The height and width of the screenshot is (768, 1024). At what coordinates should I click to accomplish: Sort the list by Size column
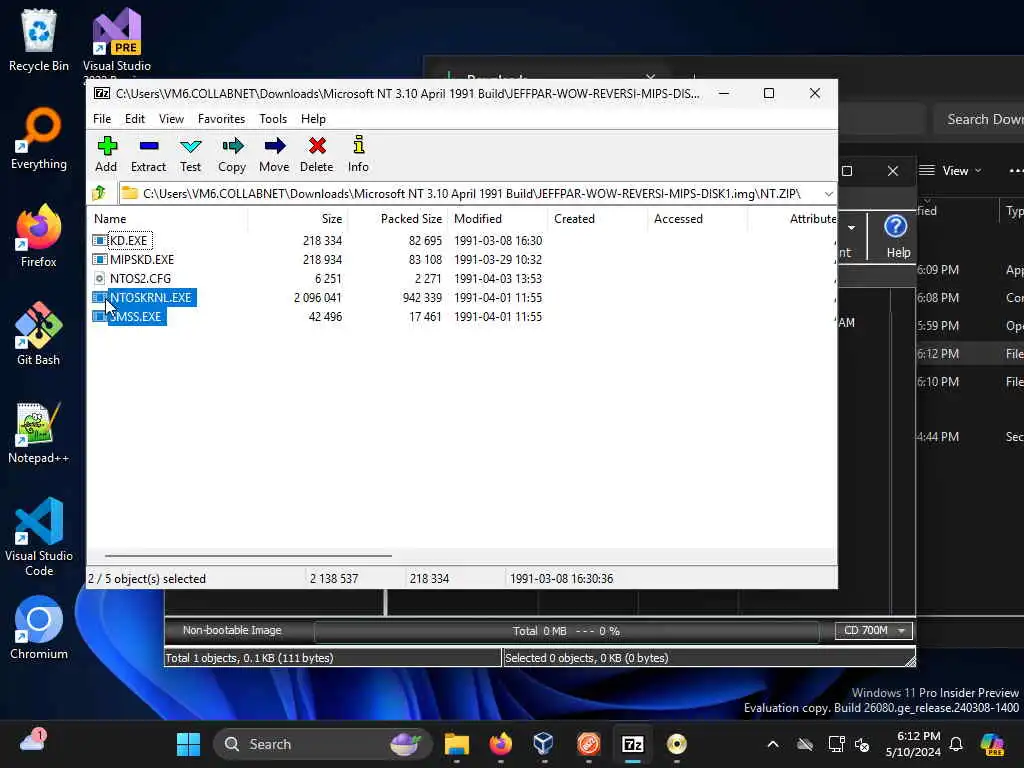298,219
